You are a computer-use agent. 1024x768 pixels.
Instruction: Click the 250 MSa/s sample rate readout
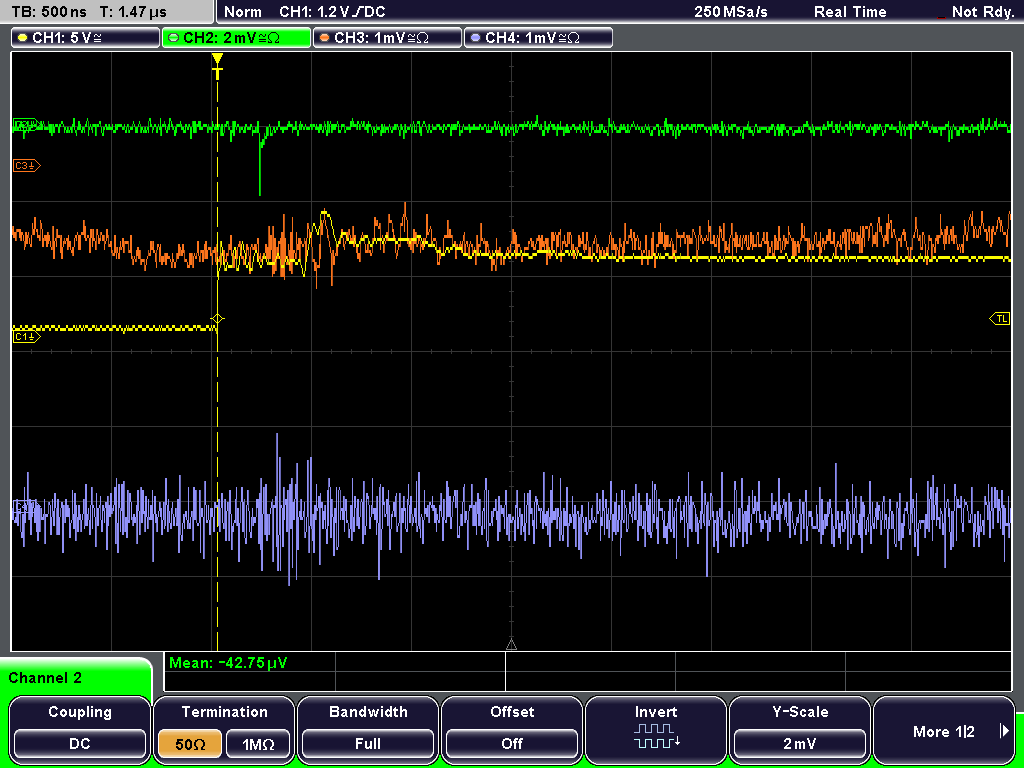click(x=731, y=12)
